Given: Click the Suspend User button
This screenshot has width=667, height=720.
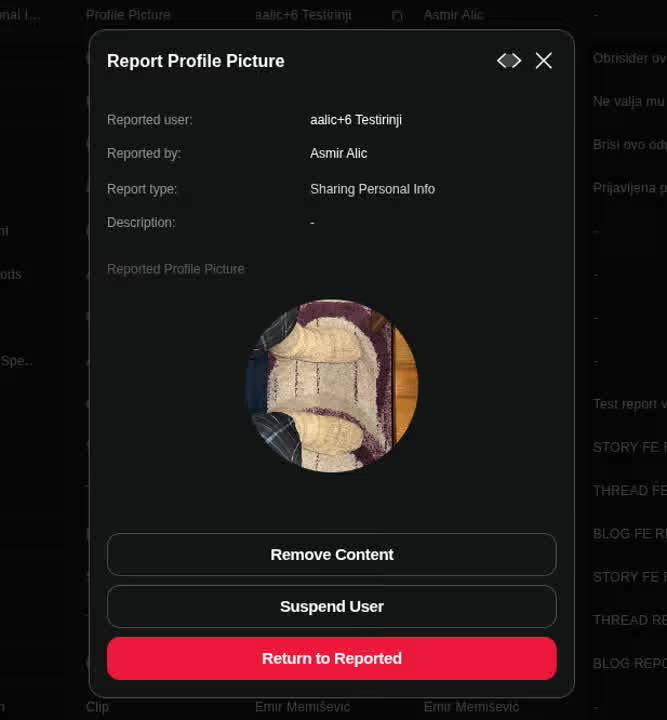Looking at the screenshot, I should tap(331, 606).
